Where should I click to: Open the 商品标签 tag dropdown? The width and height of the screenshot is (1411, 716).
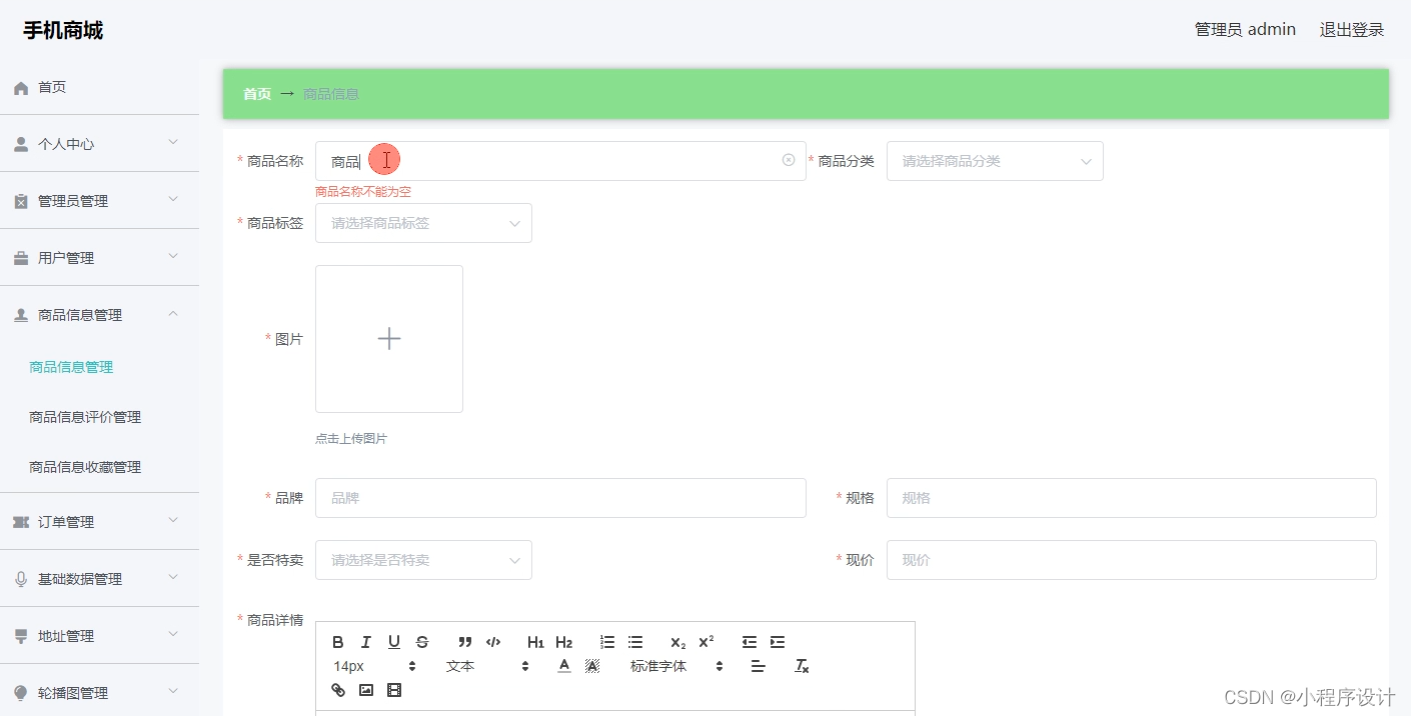(x=423, y=223)
